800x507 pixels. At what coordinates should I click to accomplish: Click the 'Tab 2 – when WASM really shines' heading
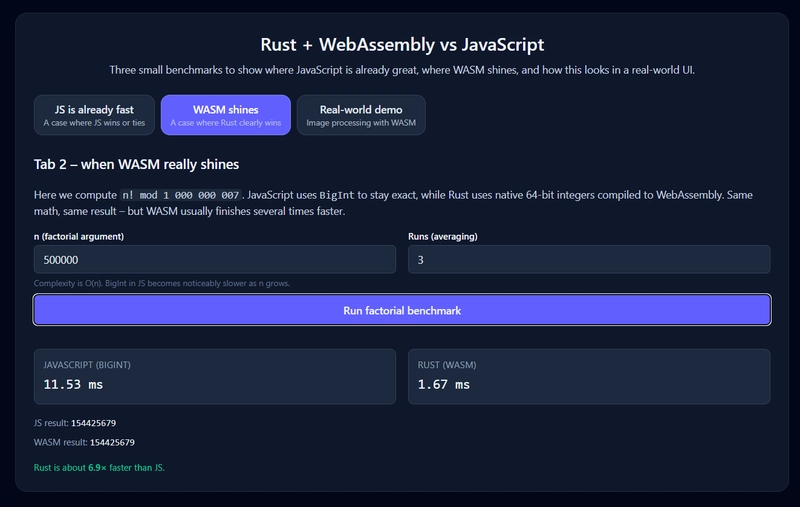point(136,164)
